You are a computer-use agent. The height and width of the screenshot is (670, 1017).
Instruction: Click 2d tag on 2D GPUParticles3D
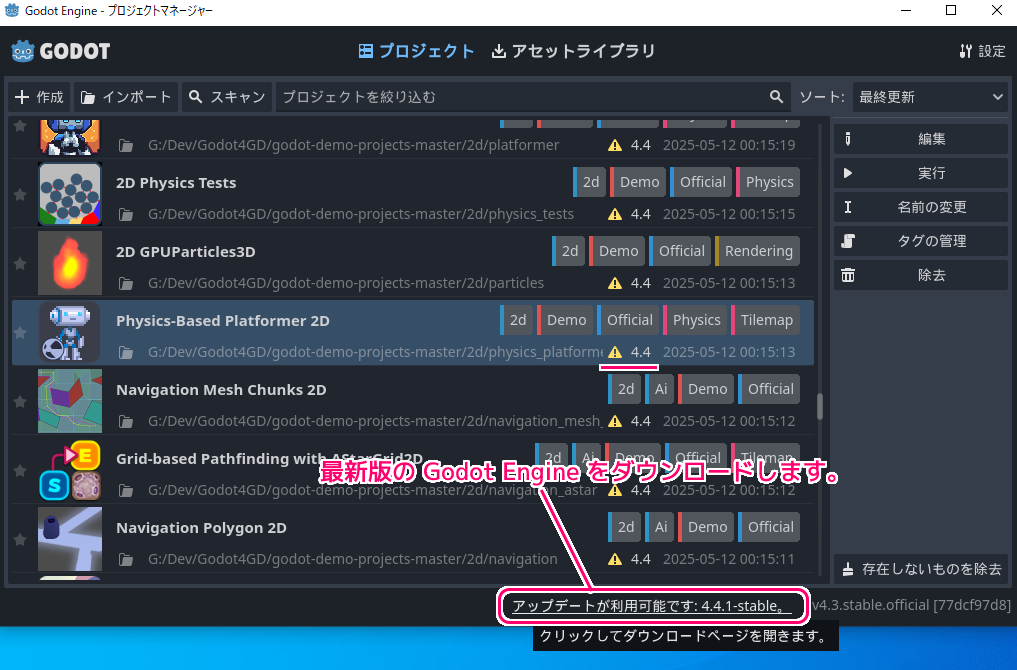click(569, 251)
